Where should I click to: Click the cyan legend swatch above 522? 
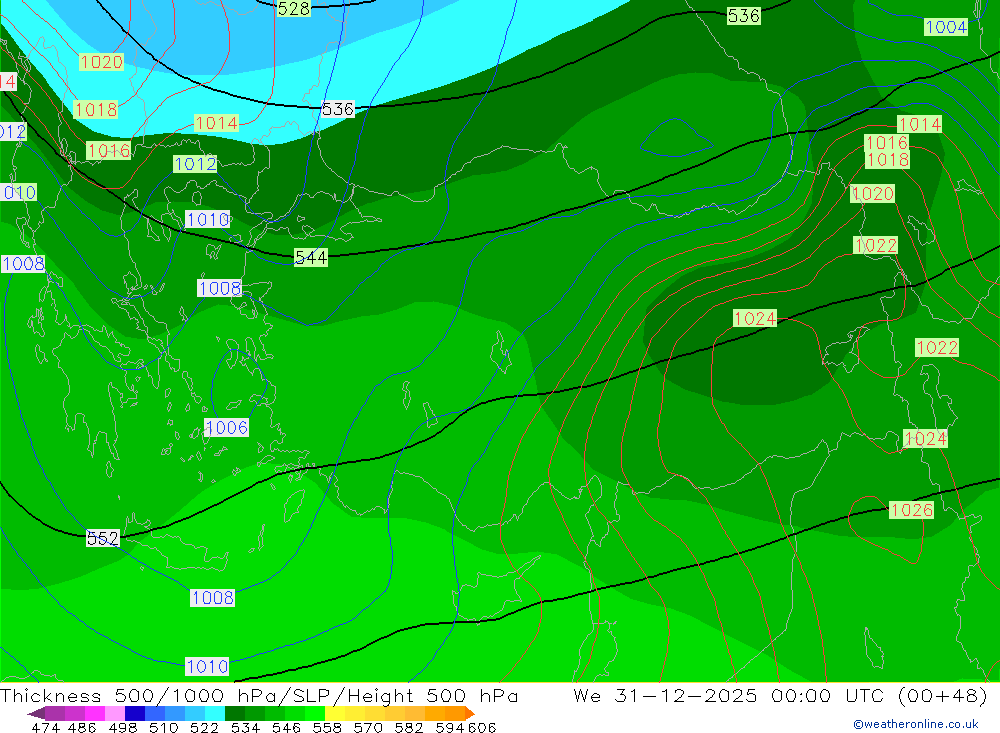click(215, 713)
